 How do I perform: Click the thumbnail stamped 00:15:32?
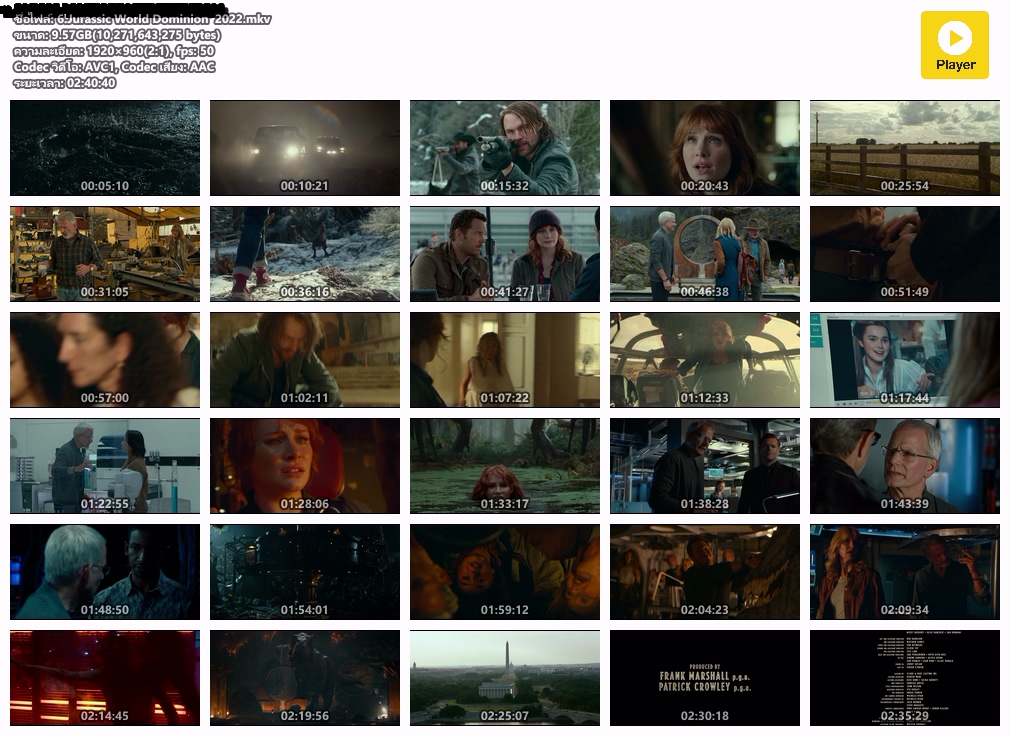pos(505,147)
